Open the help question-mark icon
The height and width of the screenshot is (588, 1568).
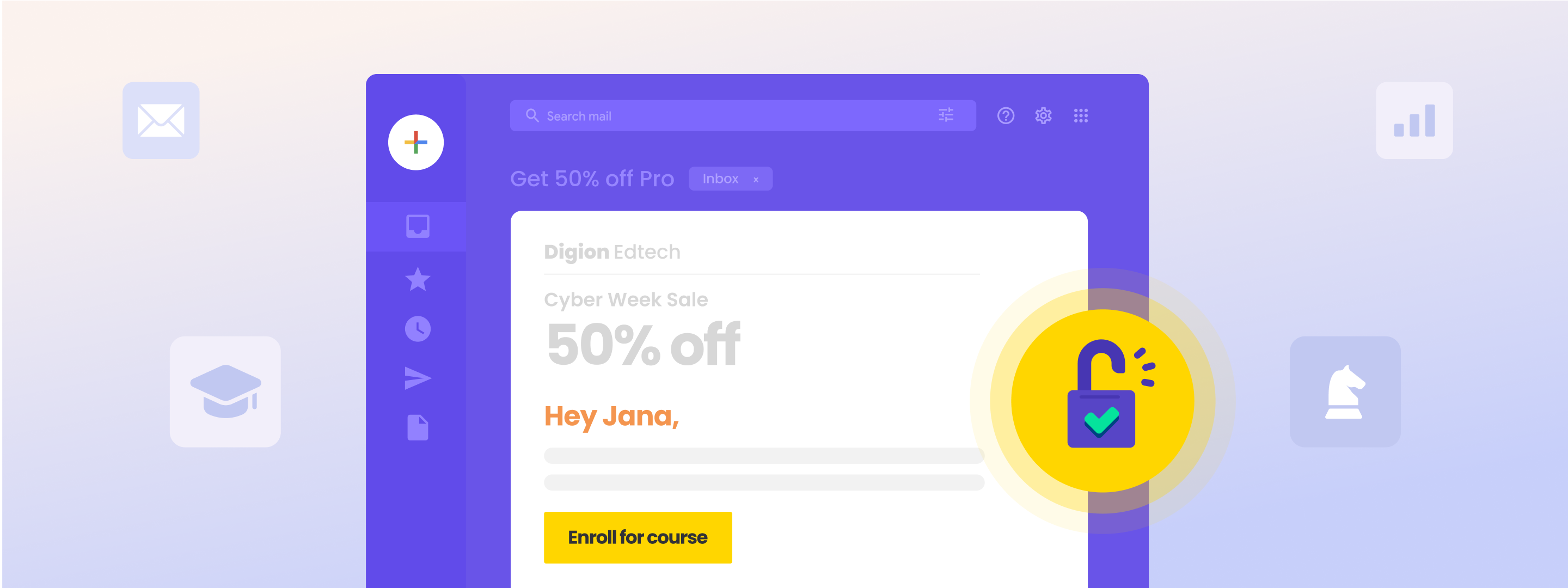[1006, 115]
